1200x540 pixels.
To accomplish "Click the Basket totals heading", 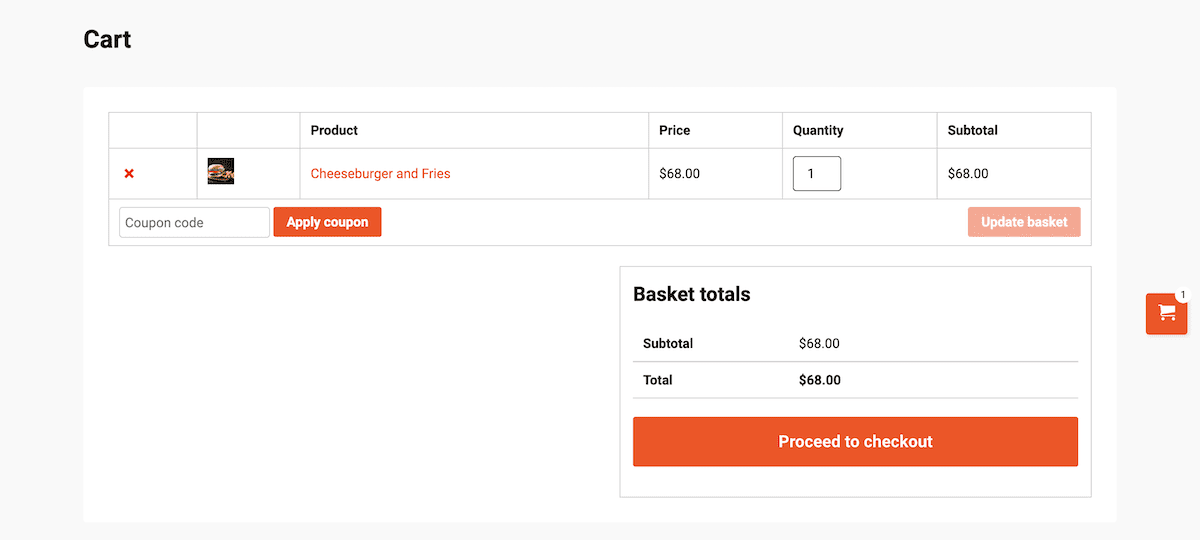I will click(x=691, y=294).
